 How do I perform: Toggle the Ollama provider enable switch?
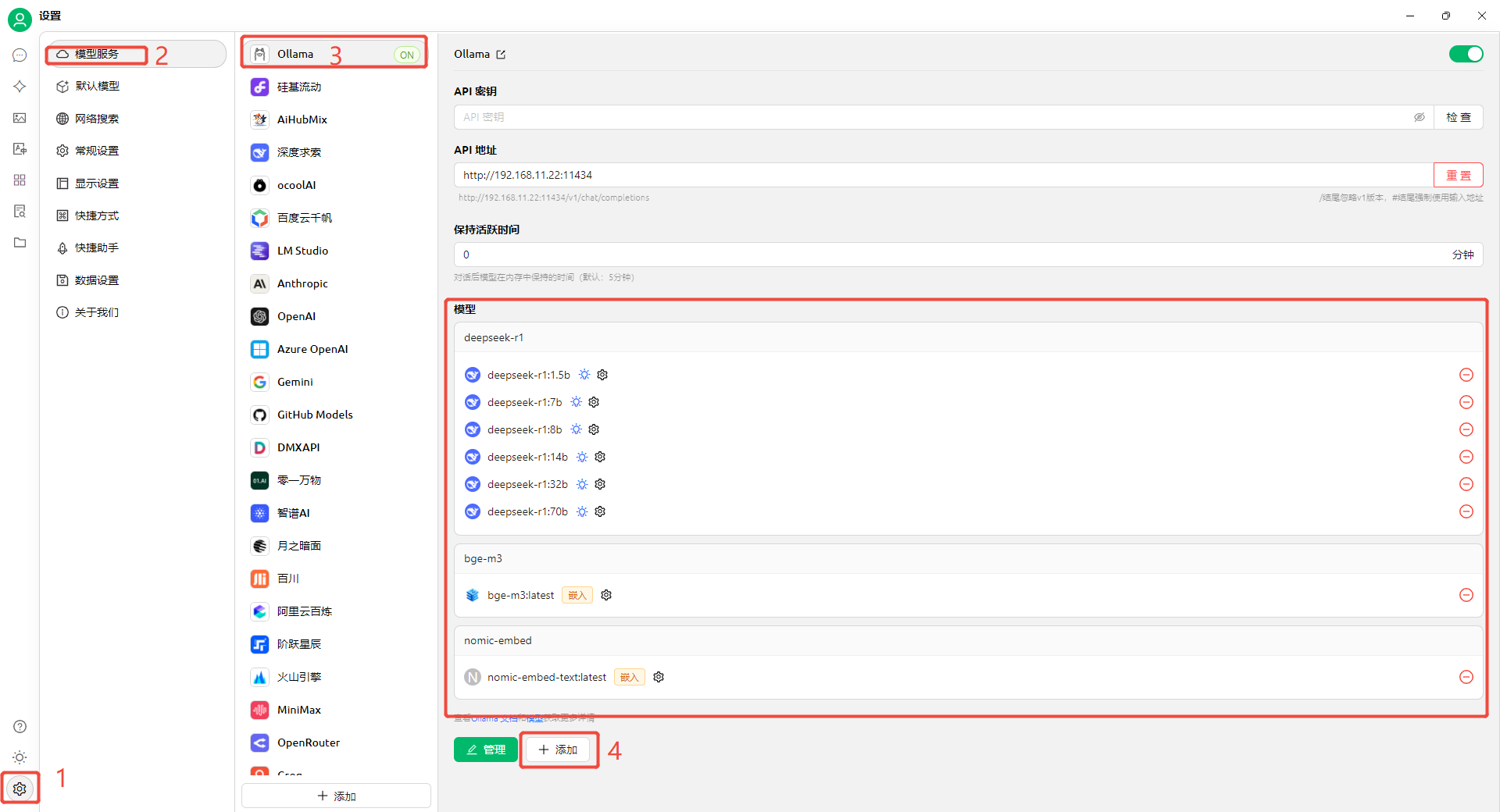[x=1466, y=54]
